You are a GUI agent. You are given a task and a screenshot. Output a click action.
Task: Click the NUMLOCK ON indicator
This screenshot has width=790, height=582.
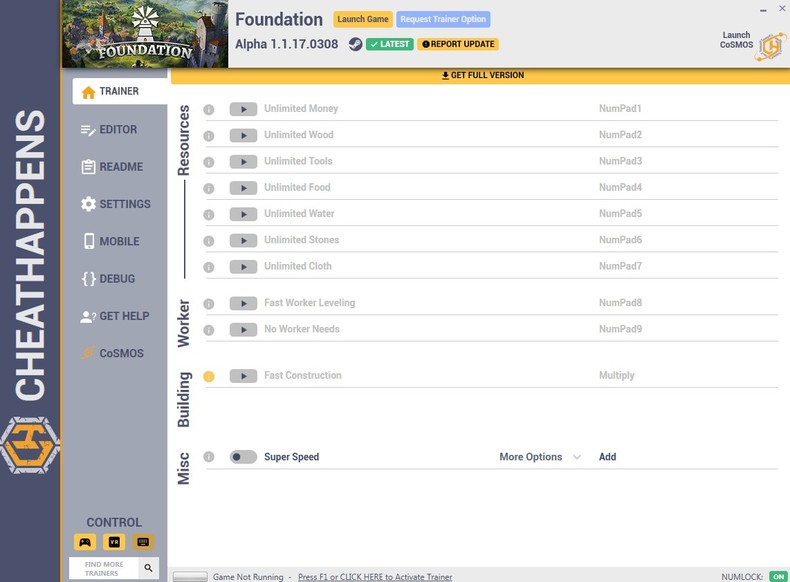[778, 576]
